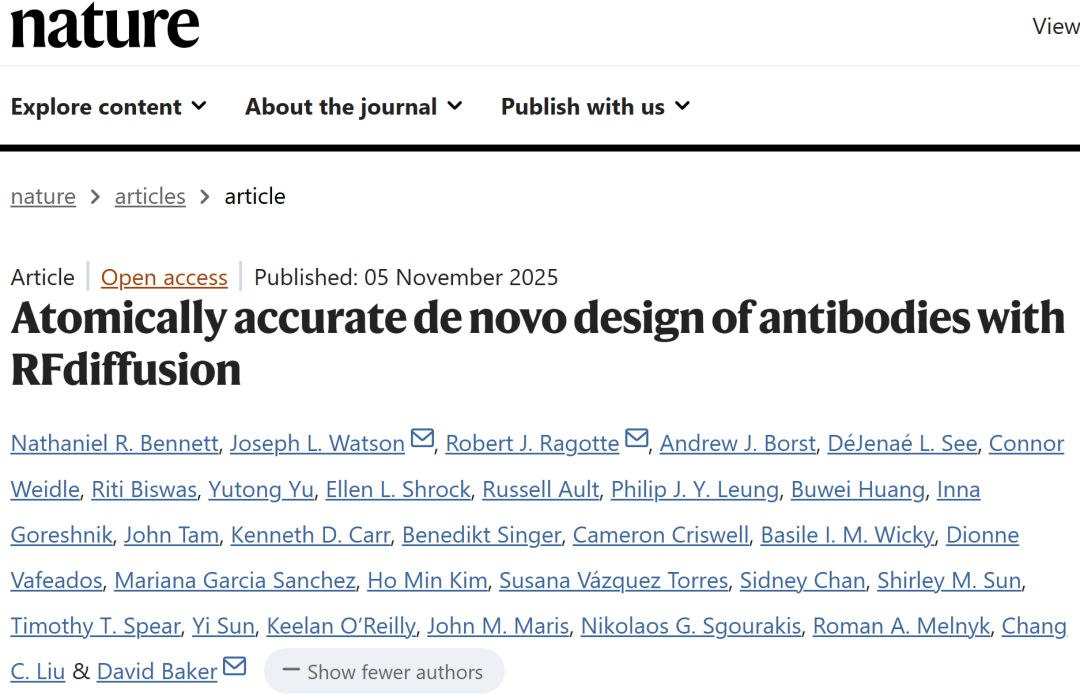Open author Nathaniel R. Bennett's profile

pos(114,443)
